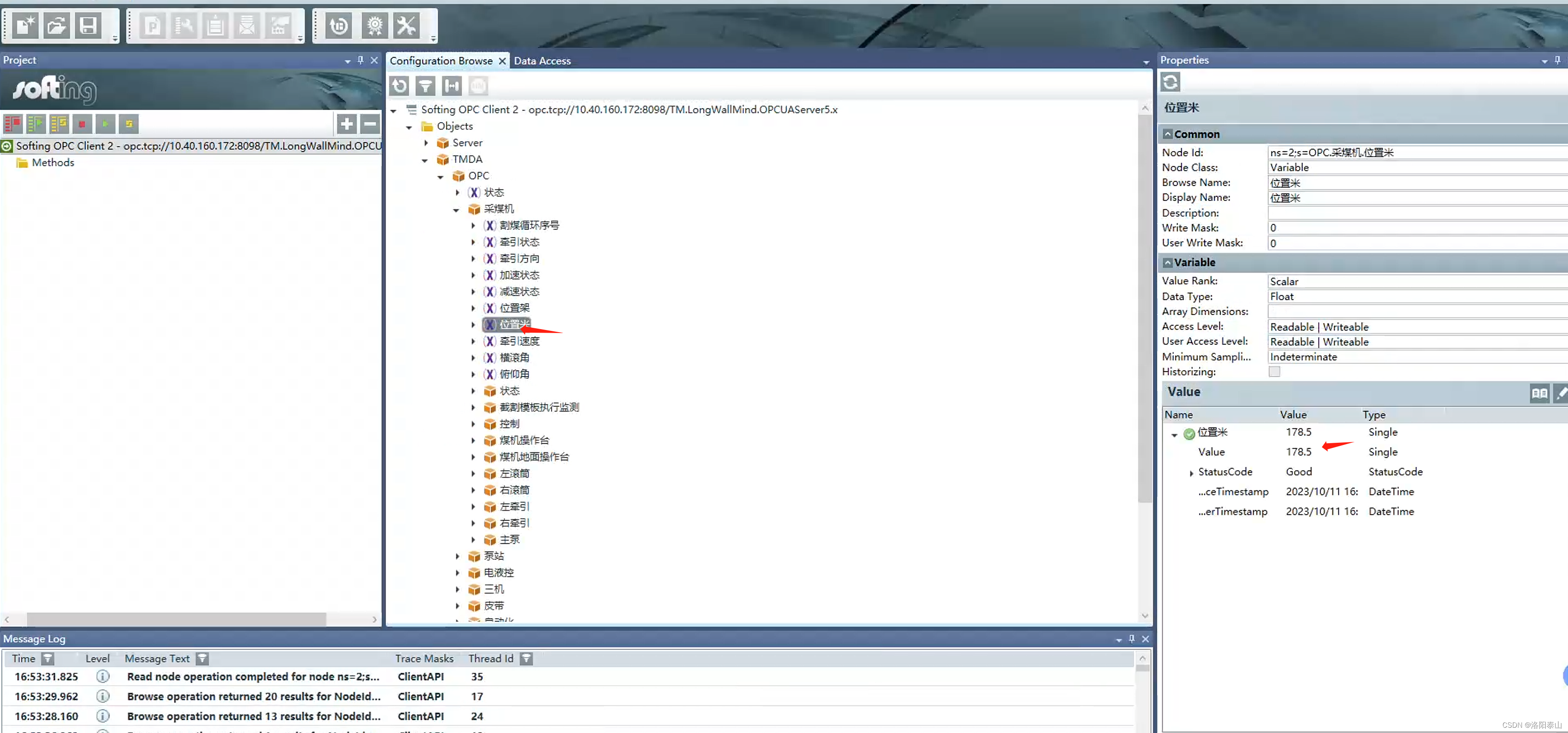Click the Level column header in Message Log
Viewport: 1568px width, 733px height.
point(98,659)
